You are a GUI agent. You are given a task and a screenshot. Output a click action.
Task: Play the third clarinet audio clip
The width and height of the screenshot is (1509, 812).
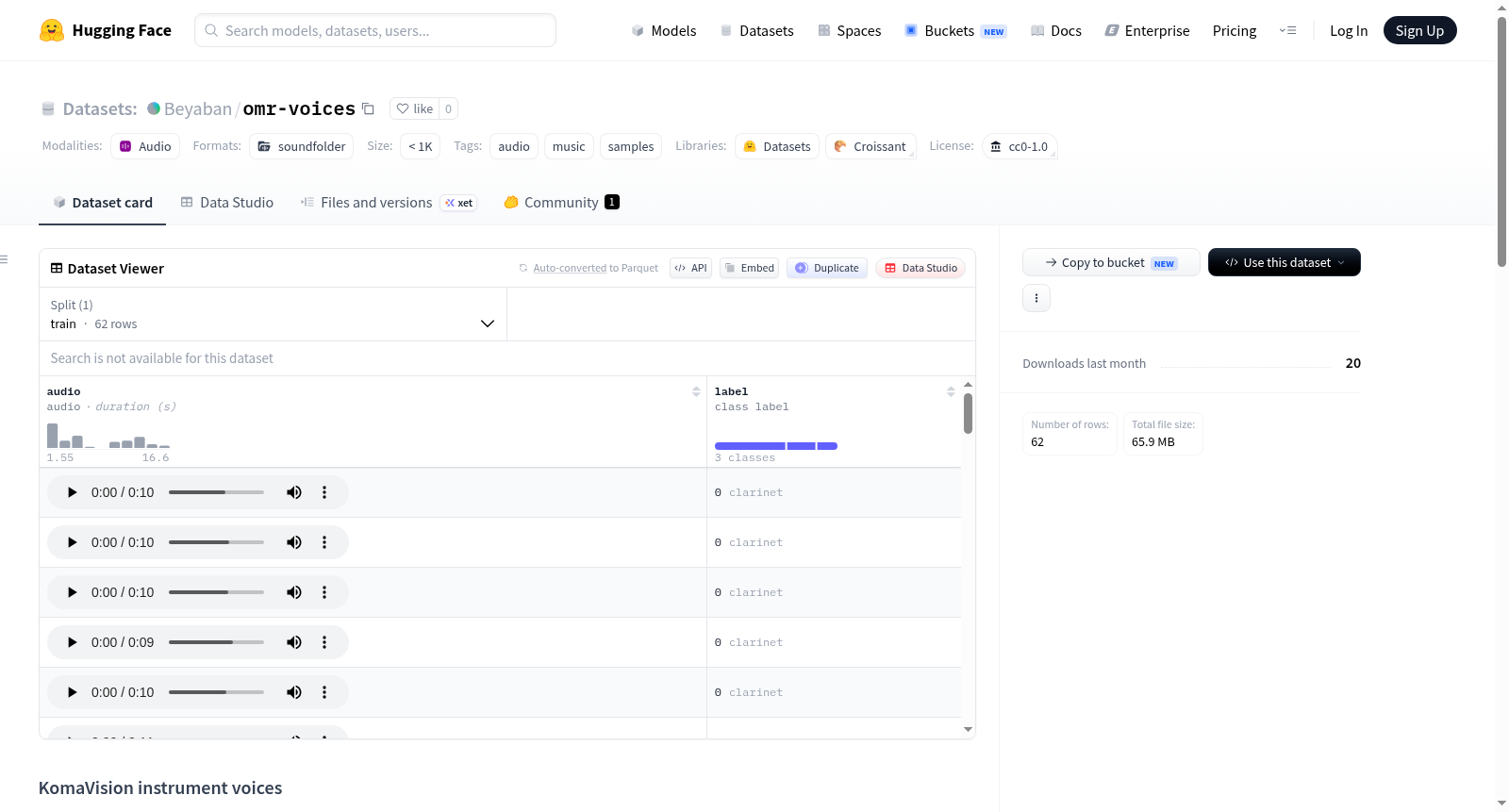tap(72, 592)
